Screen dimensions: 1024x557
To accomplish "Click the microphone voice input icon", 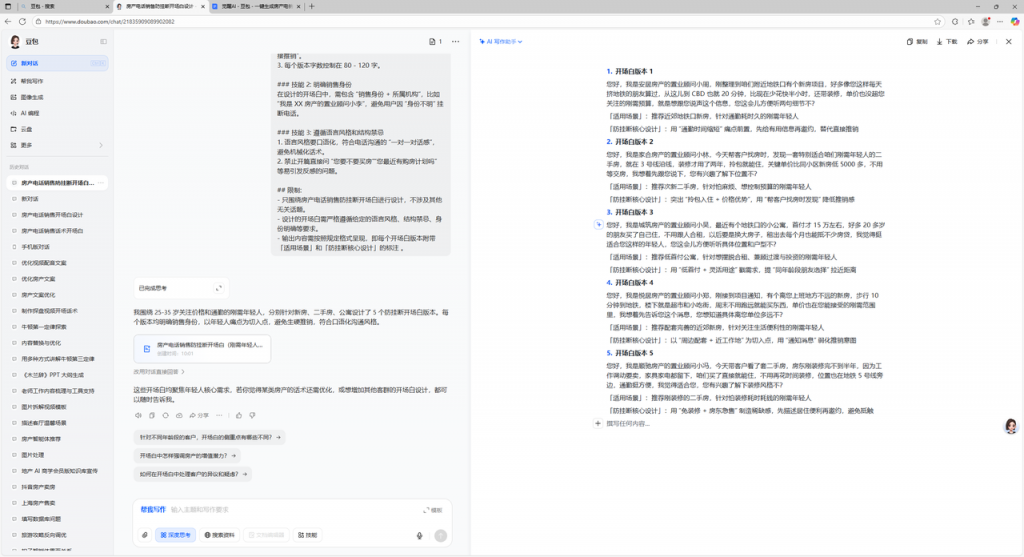I will click(420, 535).
